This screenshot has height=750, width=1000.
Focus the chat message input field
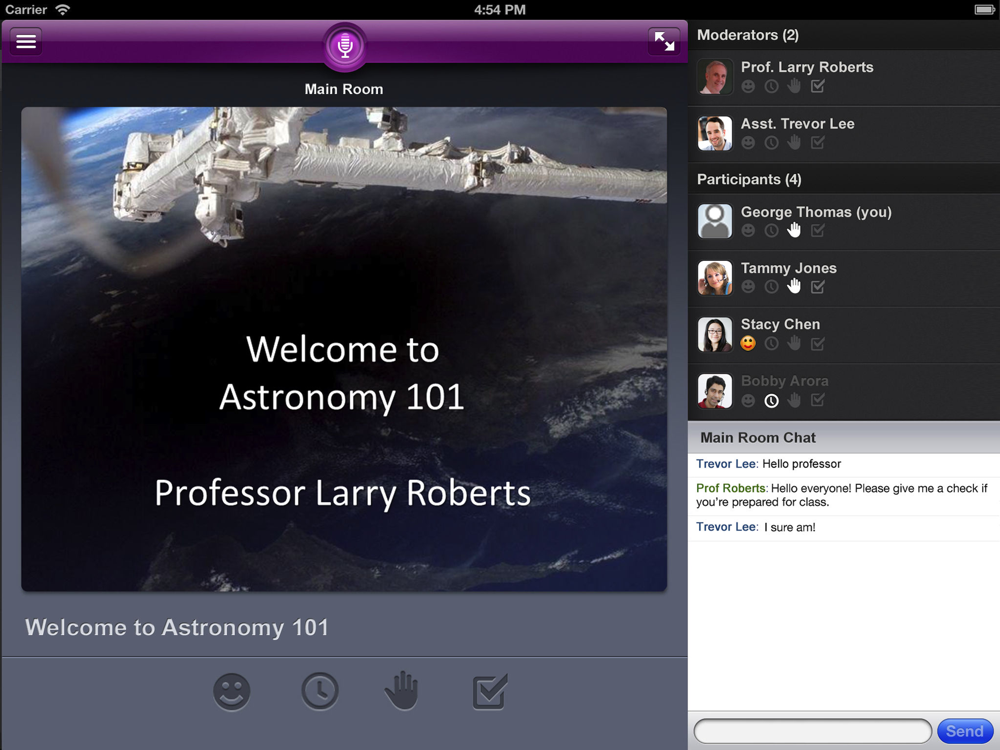click(812, 731)
